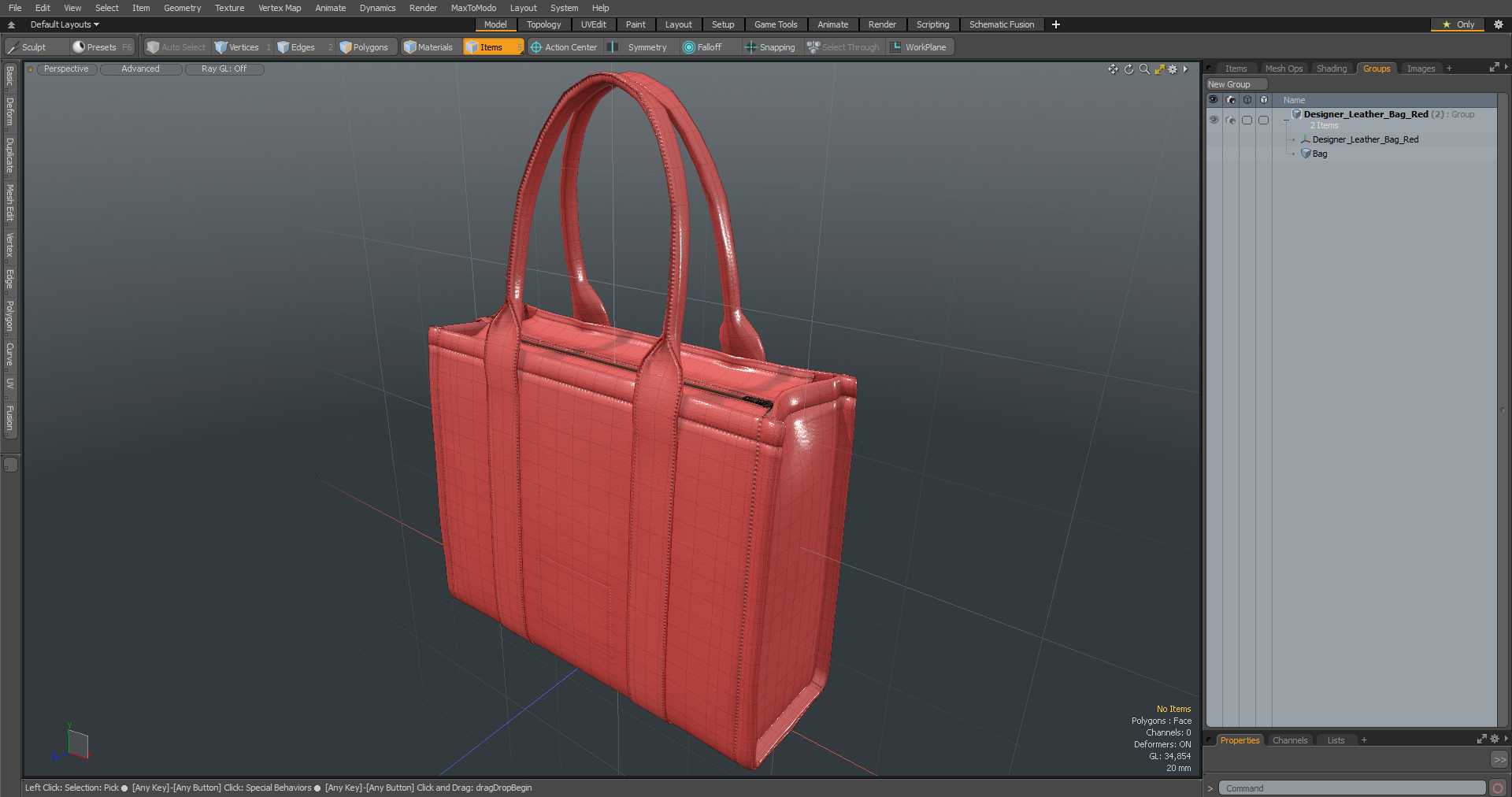Screen dimensions: 1512x797
Task: Open the Mesh Edit side tab
Action: pyautogui.click(x=10, y=203)
